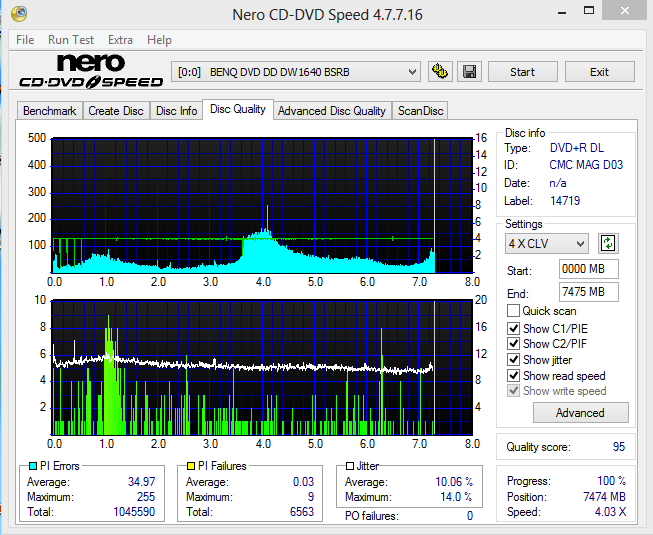Click PI Failures average 0.03

pyautogui.click(x=303, y=482)
